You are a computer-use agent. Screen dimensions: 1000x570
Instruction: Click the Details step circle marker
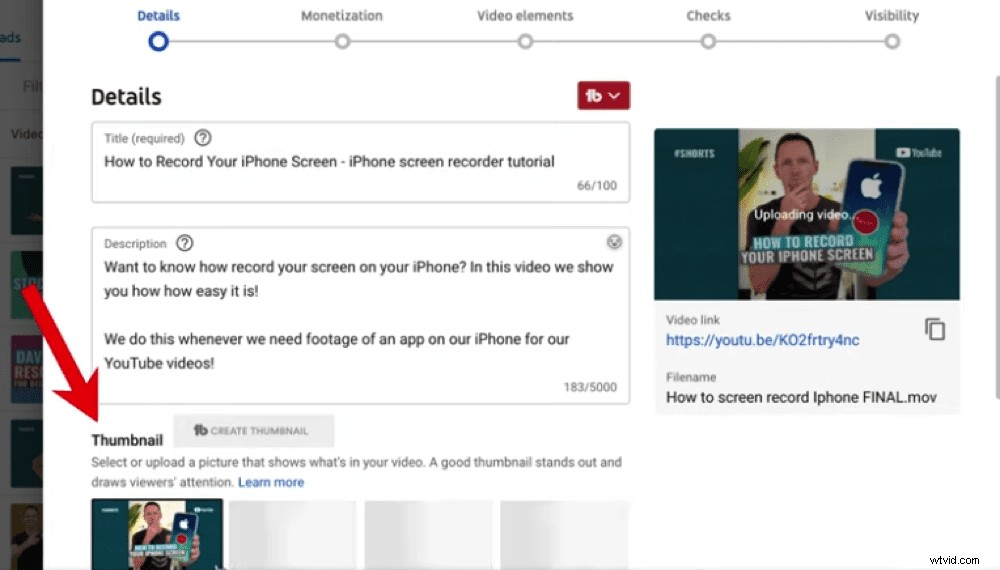(x=158, y=41)
